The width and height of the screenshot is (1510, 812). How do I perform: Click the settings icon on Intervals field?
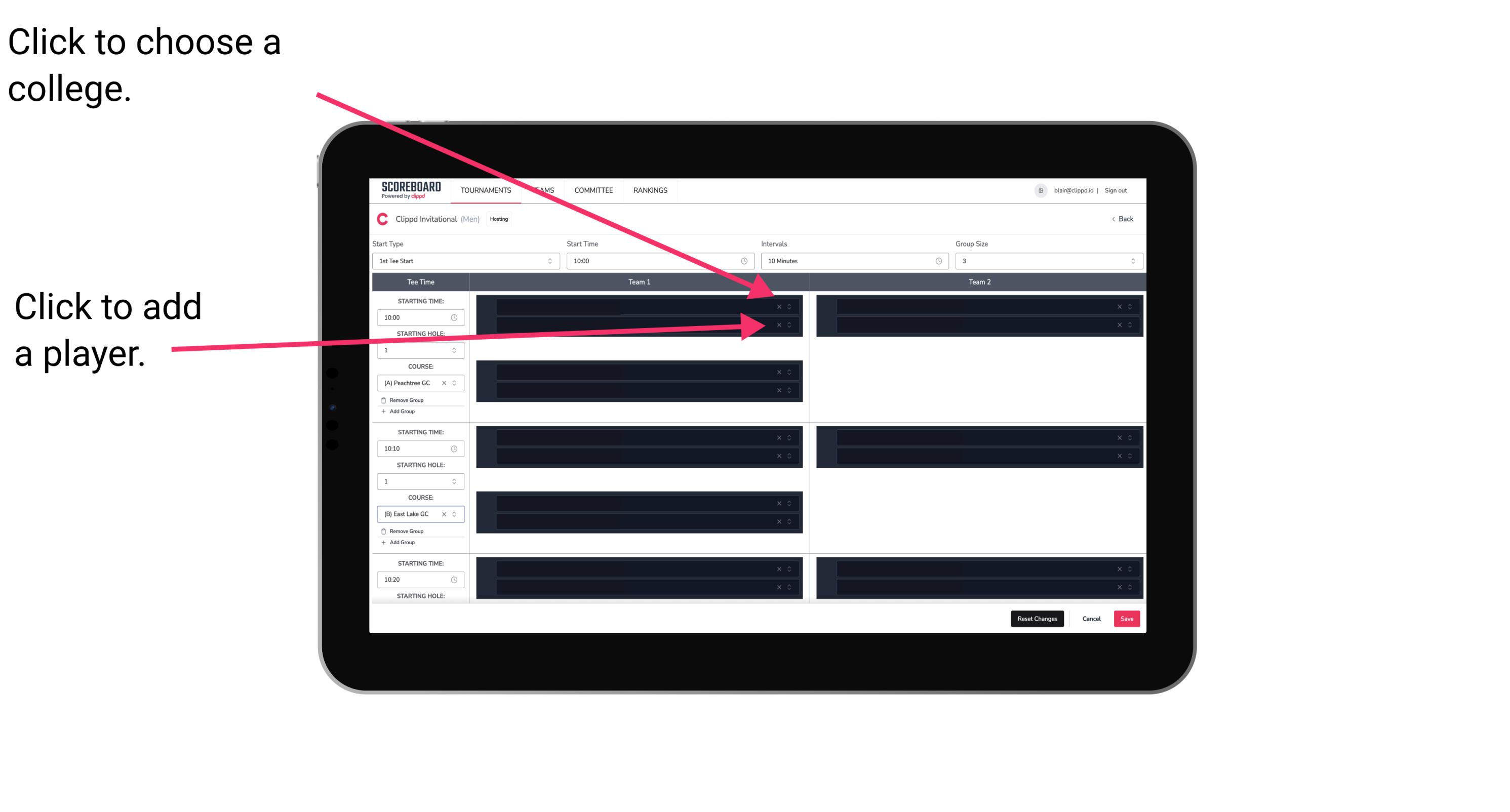(936, 261)
